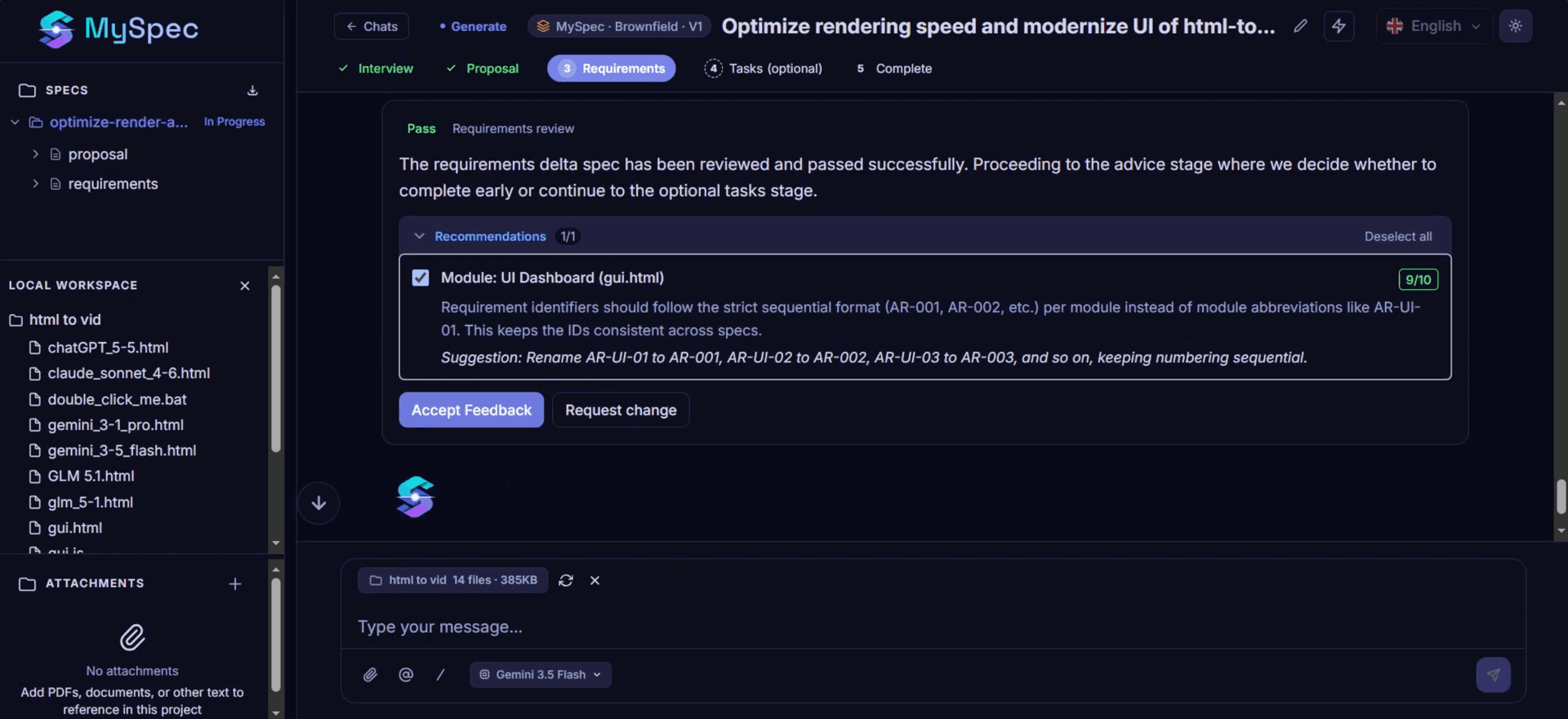Click the lightning bolt quick action icon
This screenshot has height=719, width=1568.
click(1339, 26)
